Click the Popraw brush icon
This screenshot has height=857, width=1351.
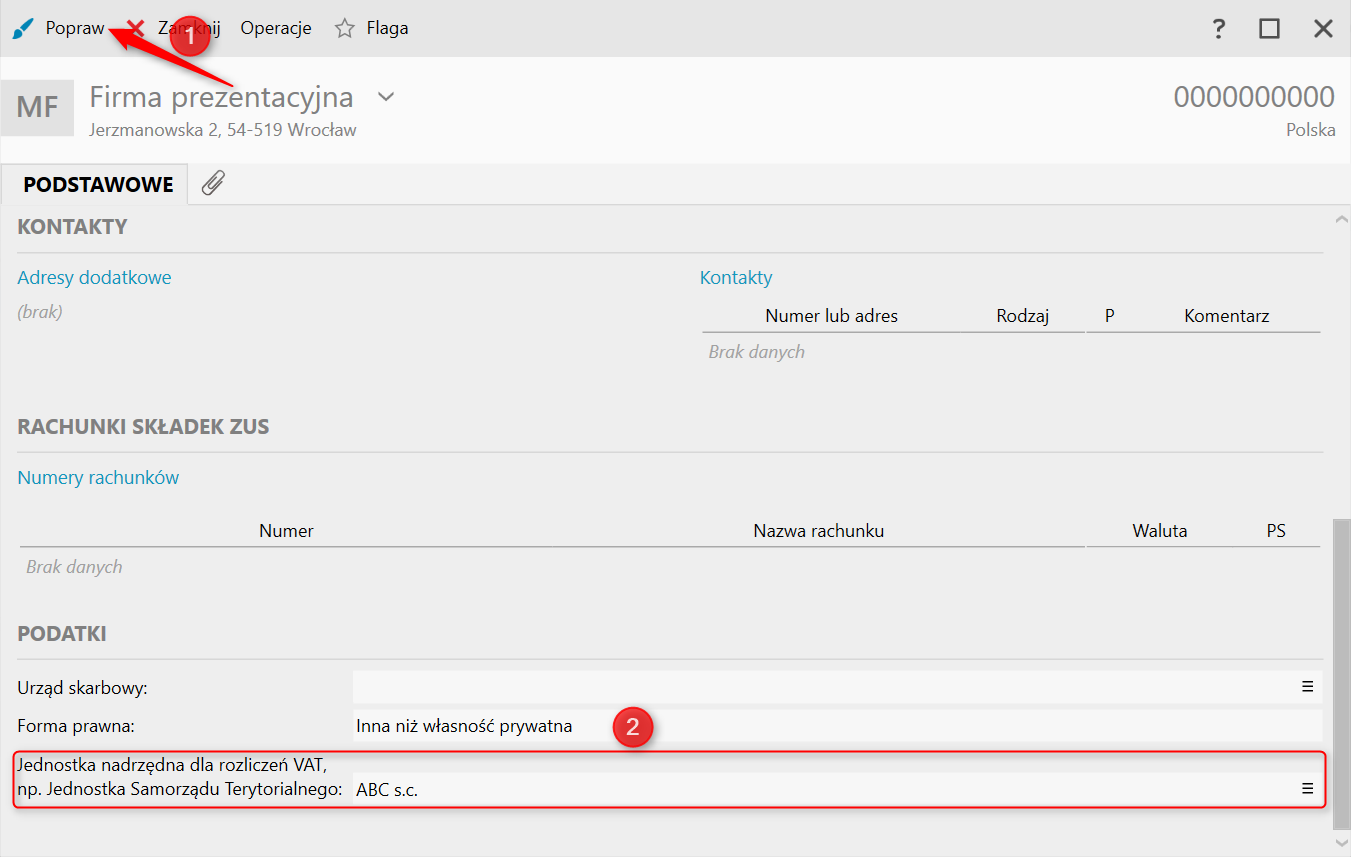point(22,29)
